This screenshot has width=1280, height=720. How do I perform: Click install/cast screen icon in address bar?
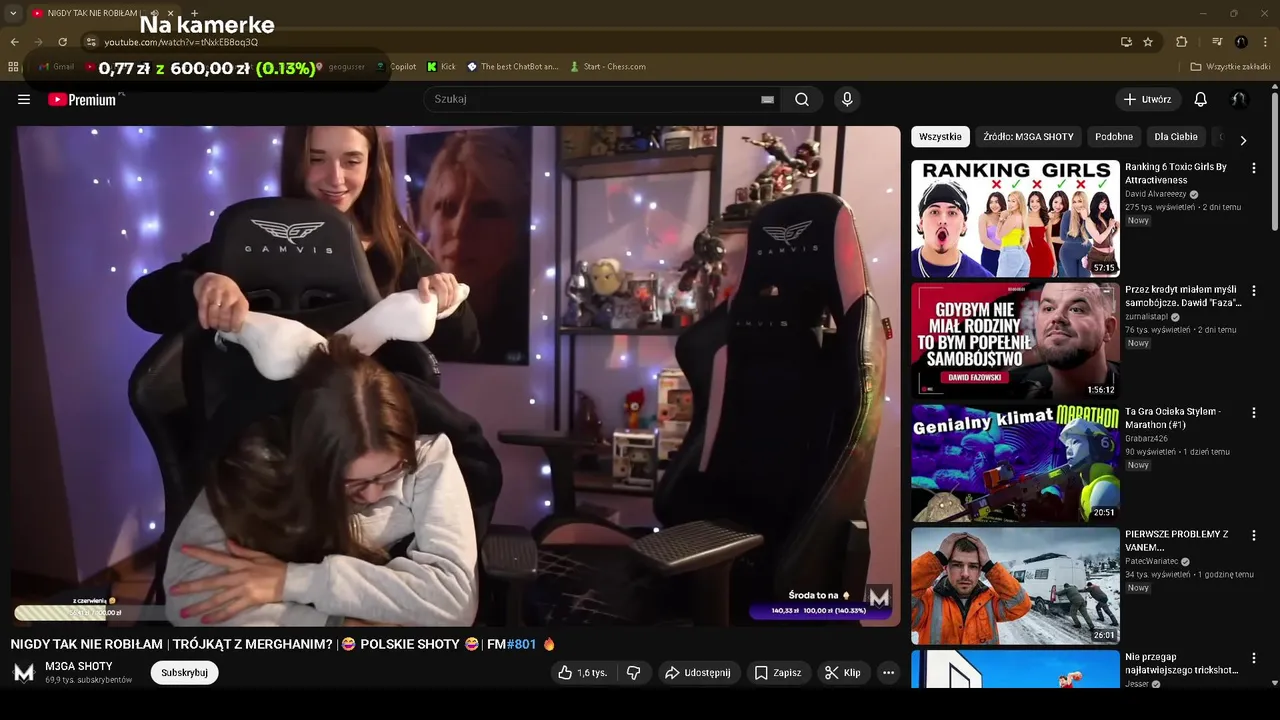[x=1126, y=42]
